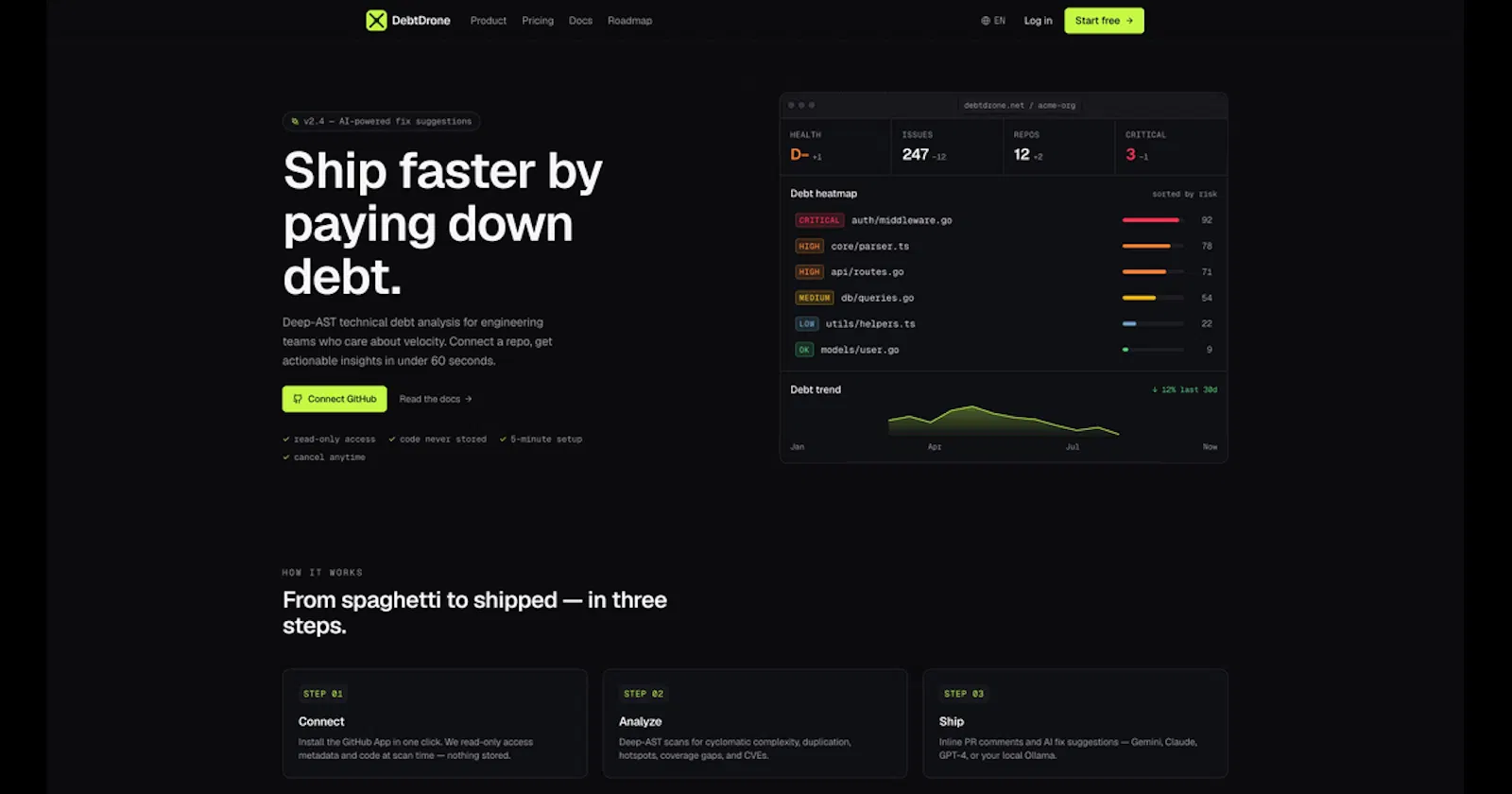Click the arrow inside Start free button

[1129, 21]
